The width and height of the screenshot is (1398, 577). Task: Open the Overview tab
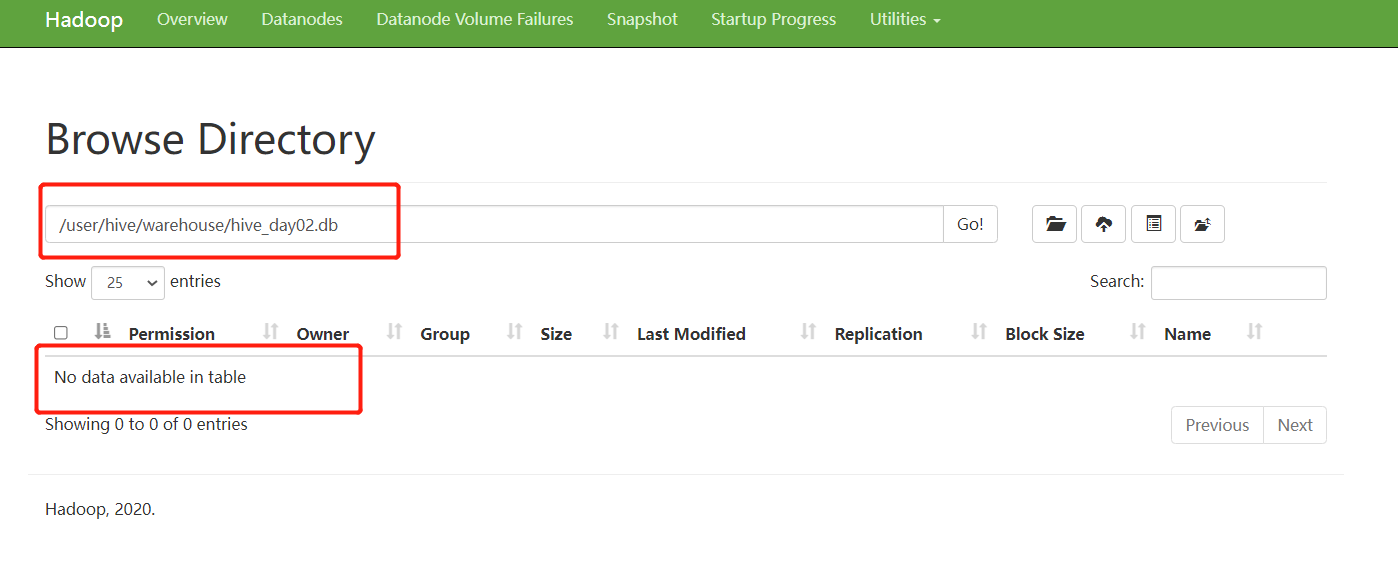(192, 20)
